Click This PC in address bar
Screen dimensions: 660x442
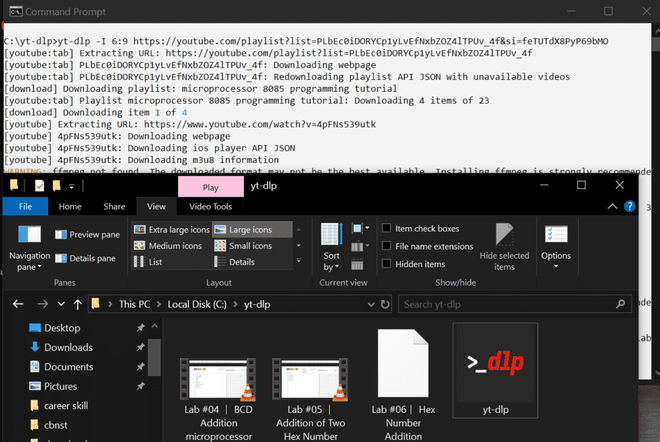134,304
